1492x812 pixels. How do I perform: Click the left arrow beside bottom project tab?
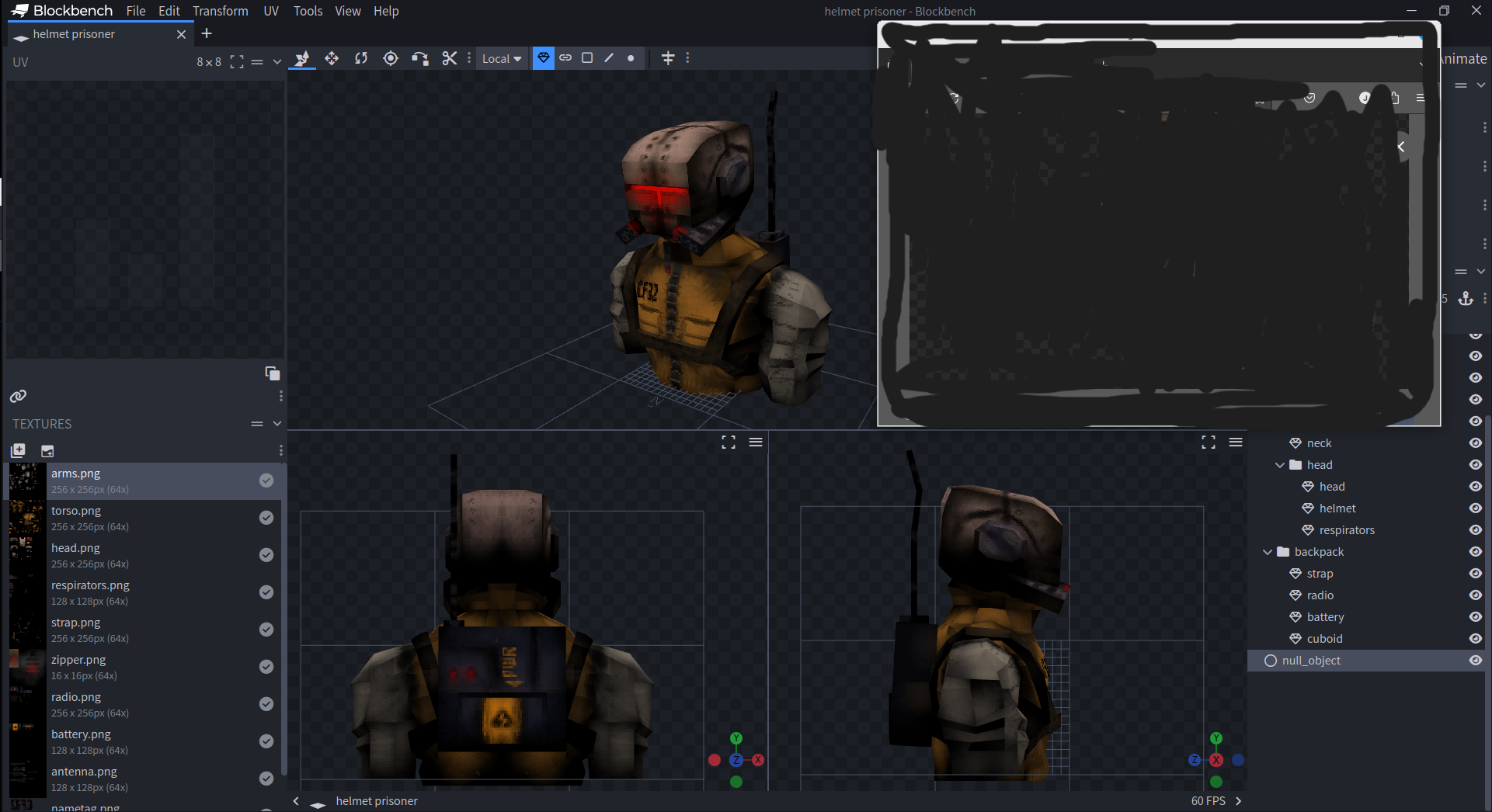tap(296, 801)
